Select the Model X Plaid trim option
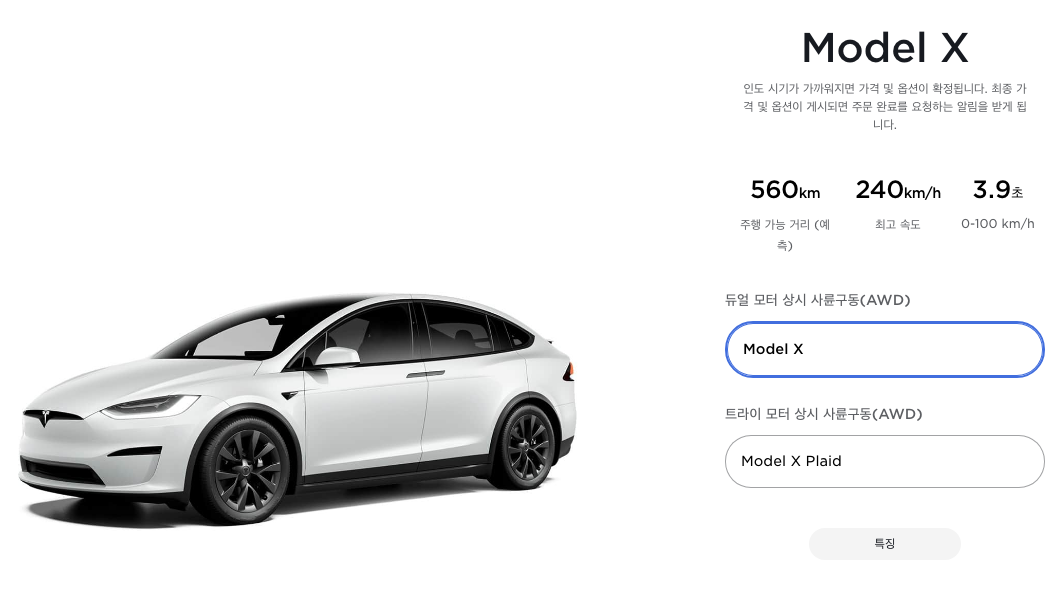The width and height of the screenshot is (1059, 591). 884,461
